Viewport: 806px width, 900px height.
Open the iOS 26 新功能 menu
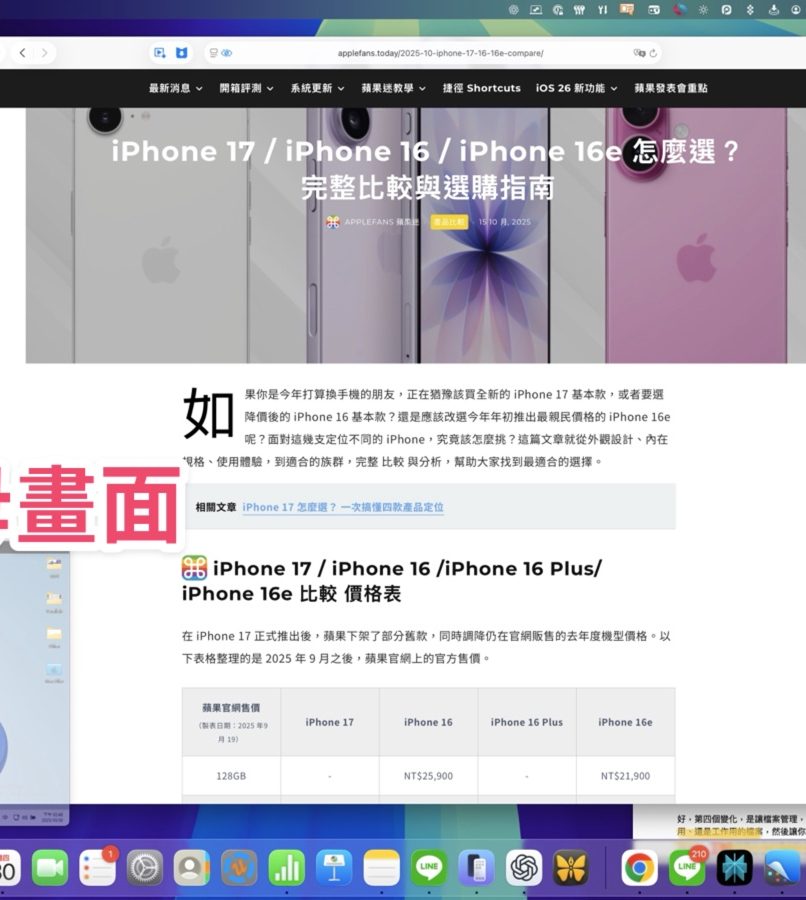click(576, 88)
